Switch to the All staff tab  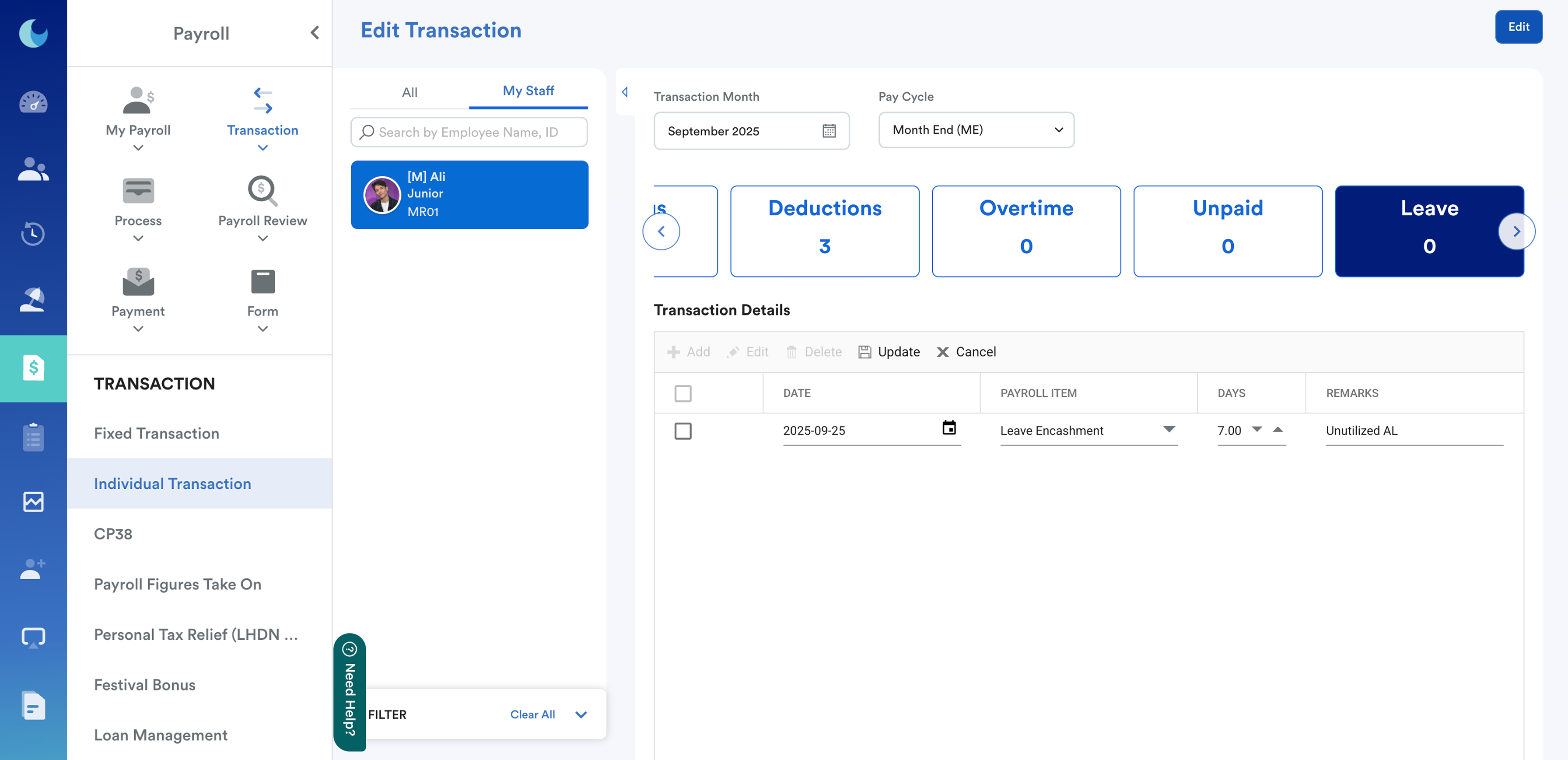tap(409, 92)
